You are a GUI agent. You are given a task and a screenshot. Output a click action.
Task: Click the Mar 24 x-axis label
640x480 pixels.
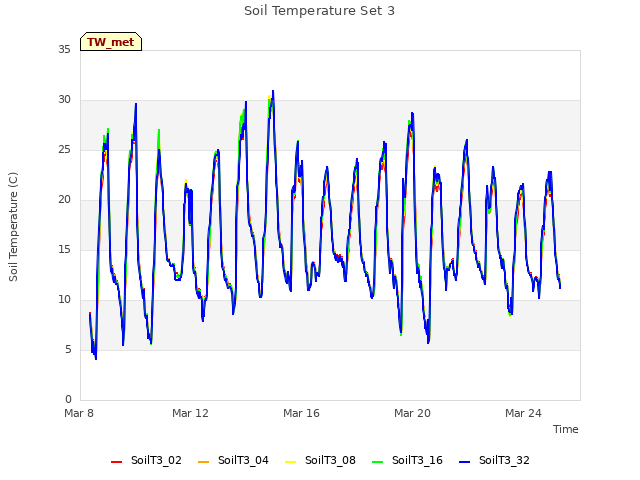point(523,413)
